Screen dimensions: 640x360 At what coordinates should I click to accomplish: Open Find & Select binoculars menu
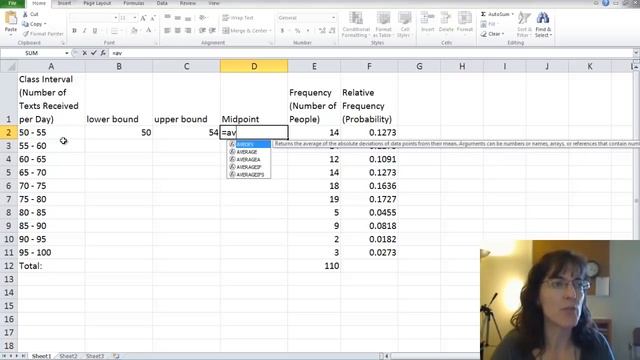pos(543,24)
